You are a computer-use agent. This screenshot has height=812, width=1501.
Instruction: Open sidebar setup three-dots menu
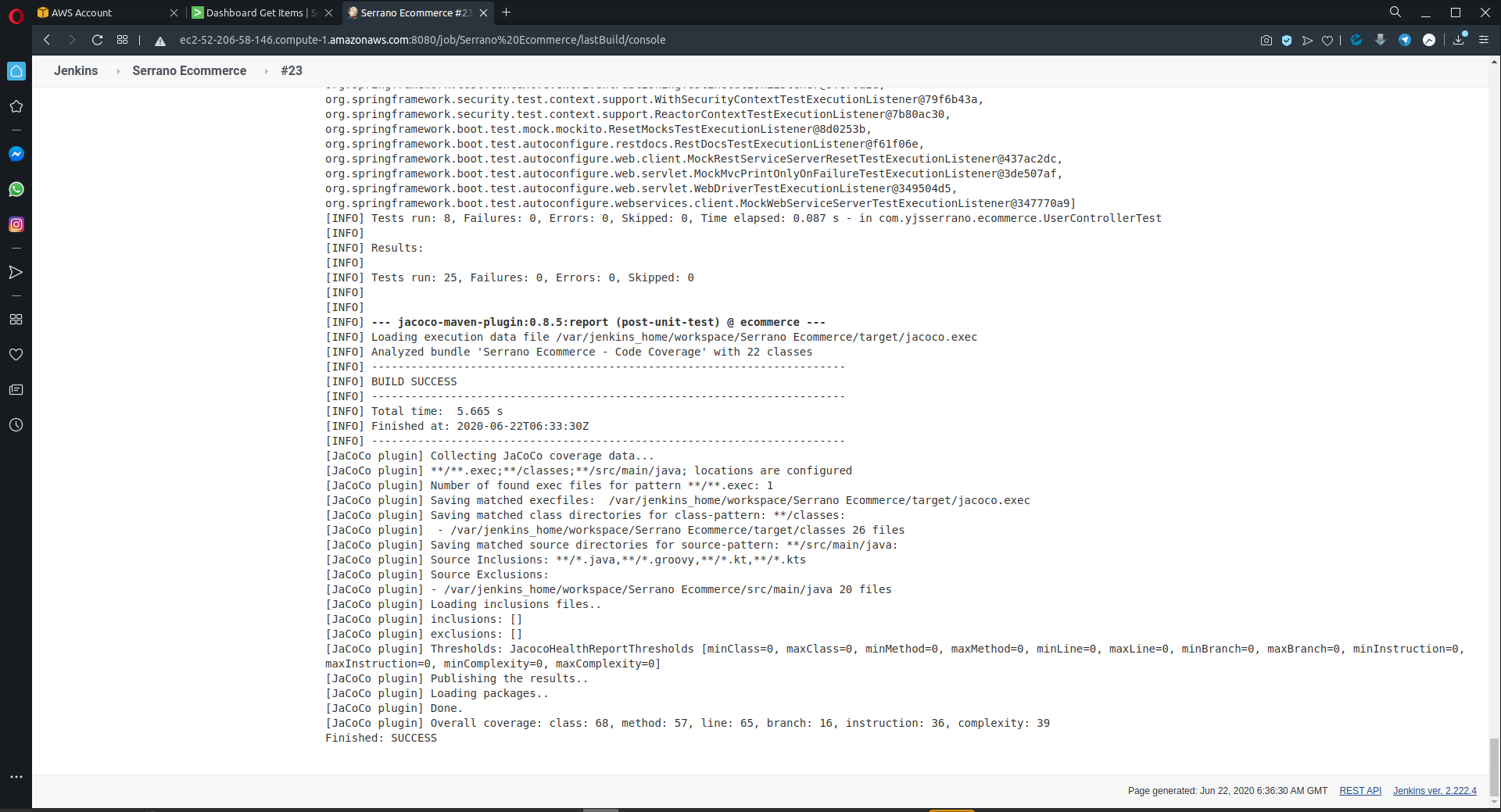[x=16, y=777]
